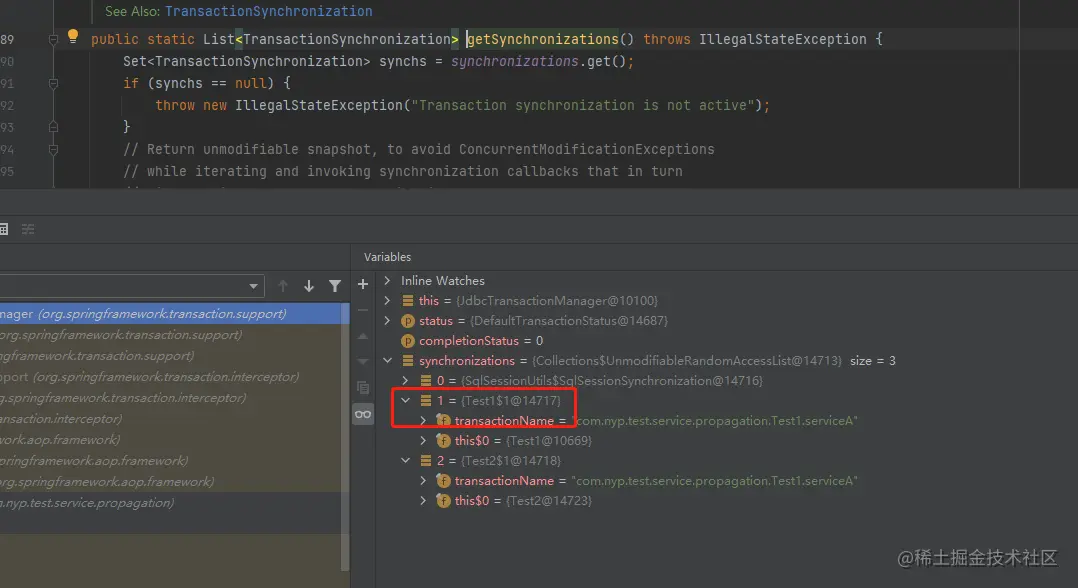Expand the Inline Watches node
Viewport: 1078px width, 588px height.
pyautogui.click(x=387, y=281)
